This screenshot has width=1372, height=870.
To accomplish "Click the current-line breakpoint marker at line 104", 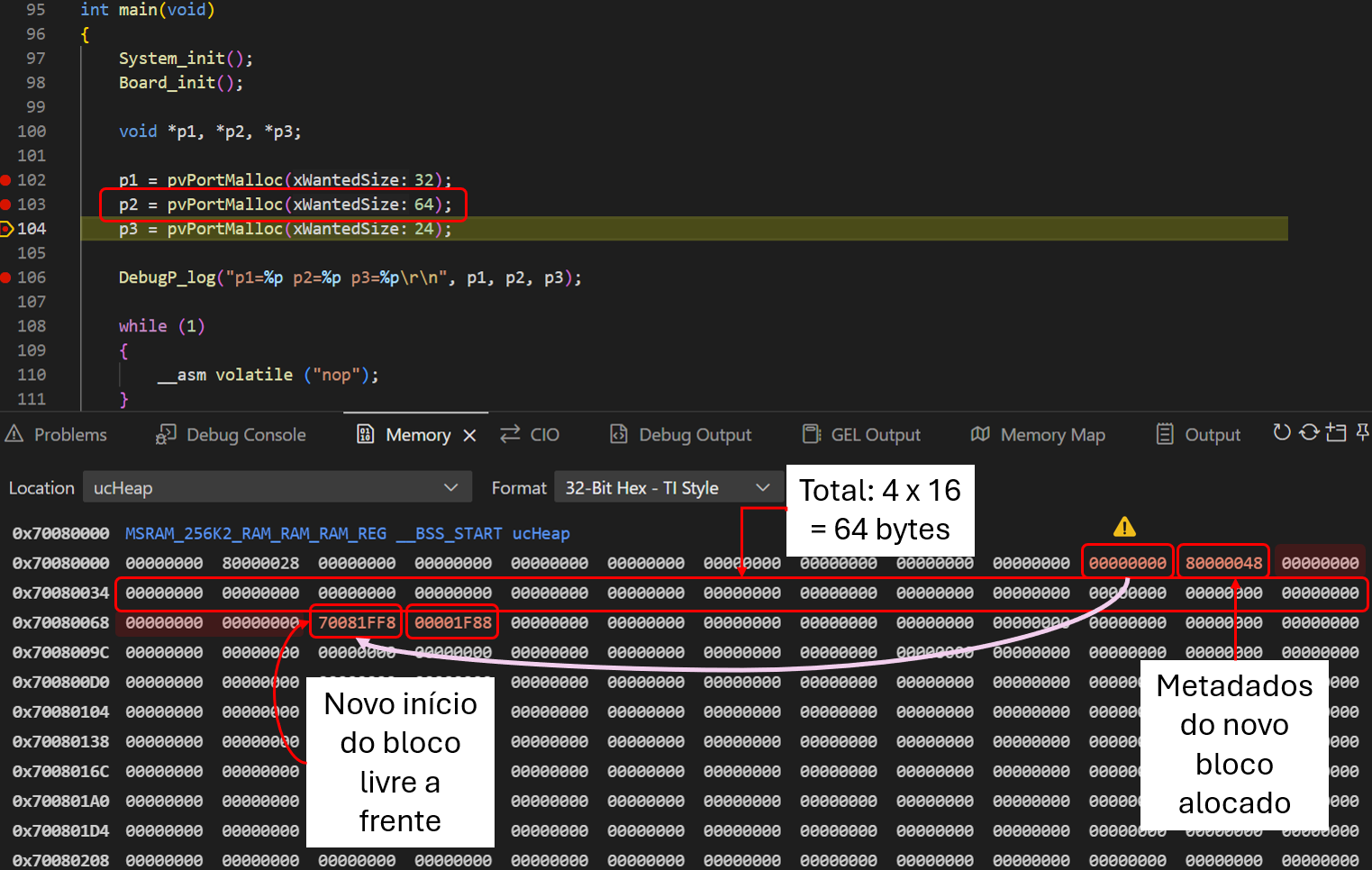I will tap(6, 229).
